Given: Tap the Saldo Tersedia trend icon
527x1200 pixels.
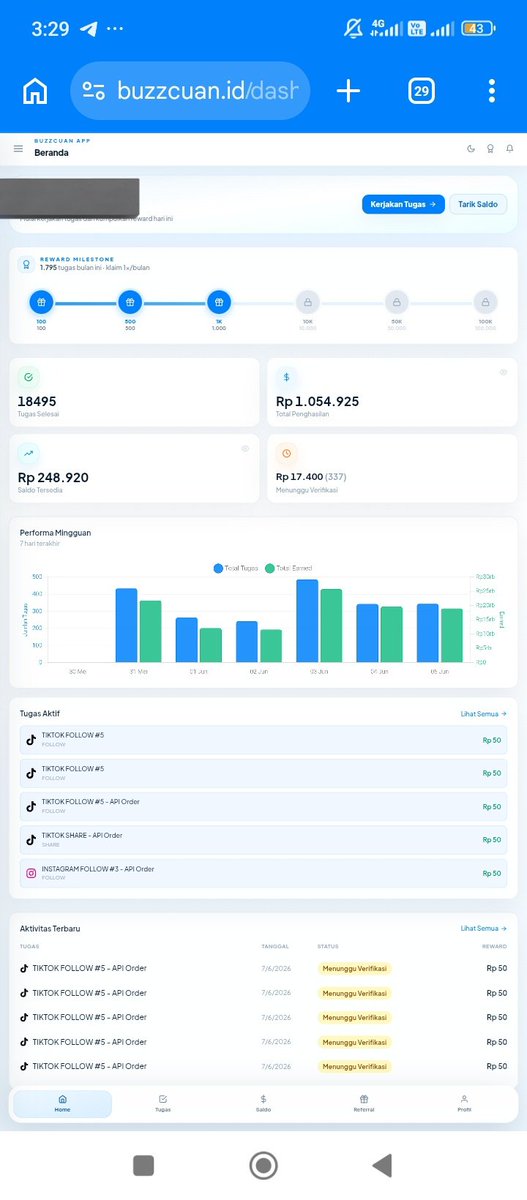Looking at the screenshot, I should pyautogui.click(x=28, y=453).
